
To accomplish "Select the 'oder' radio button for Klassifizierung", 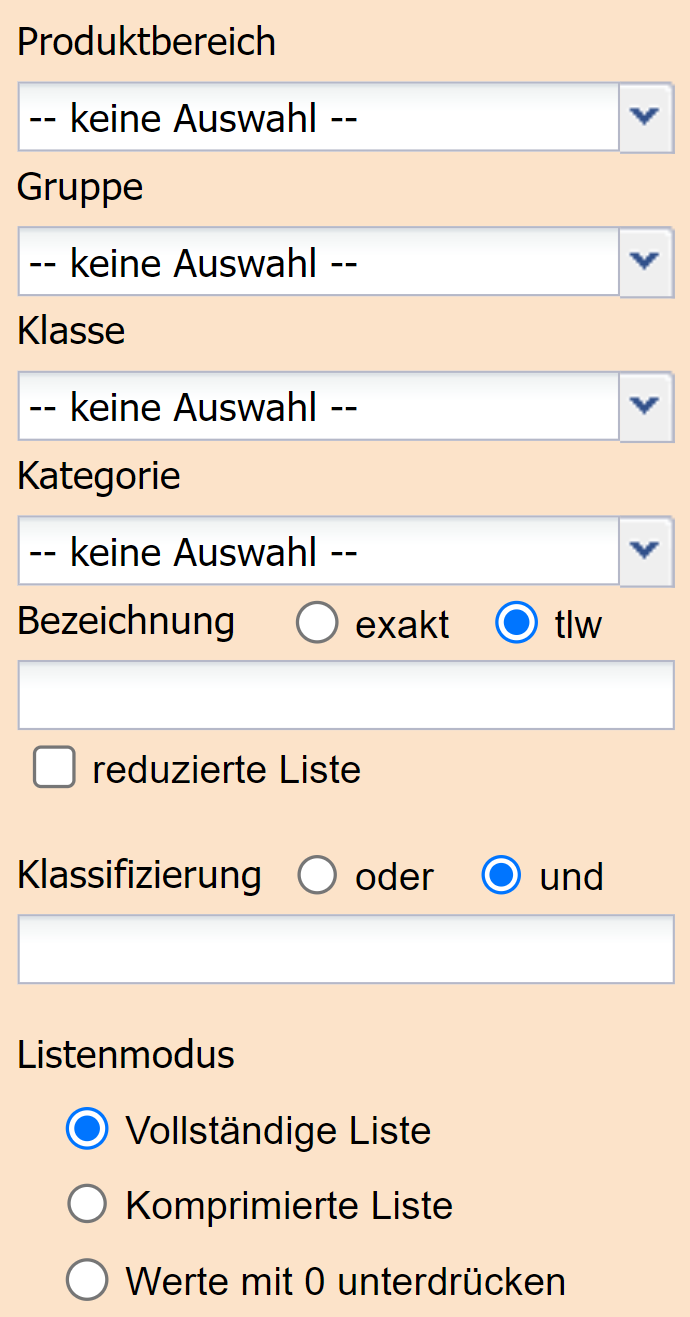I will click(317, 876).
